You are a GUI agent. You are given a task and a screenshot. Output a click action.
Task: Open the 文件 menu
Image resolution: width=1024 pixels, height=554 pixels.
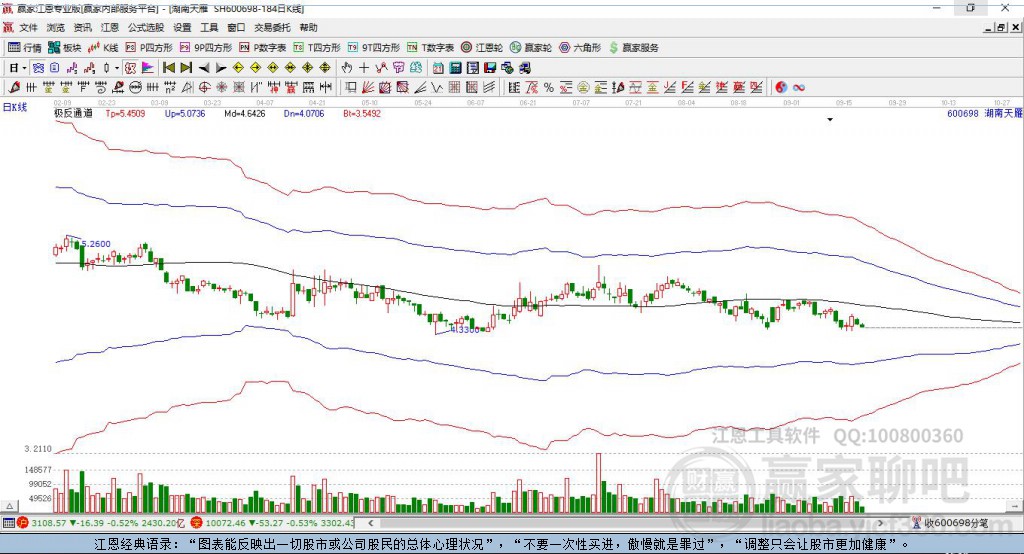coord(28,27)
